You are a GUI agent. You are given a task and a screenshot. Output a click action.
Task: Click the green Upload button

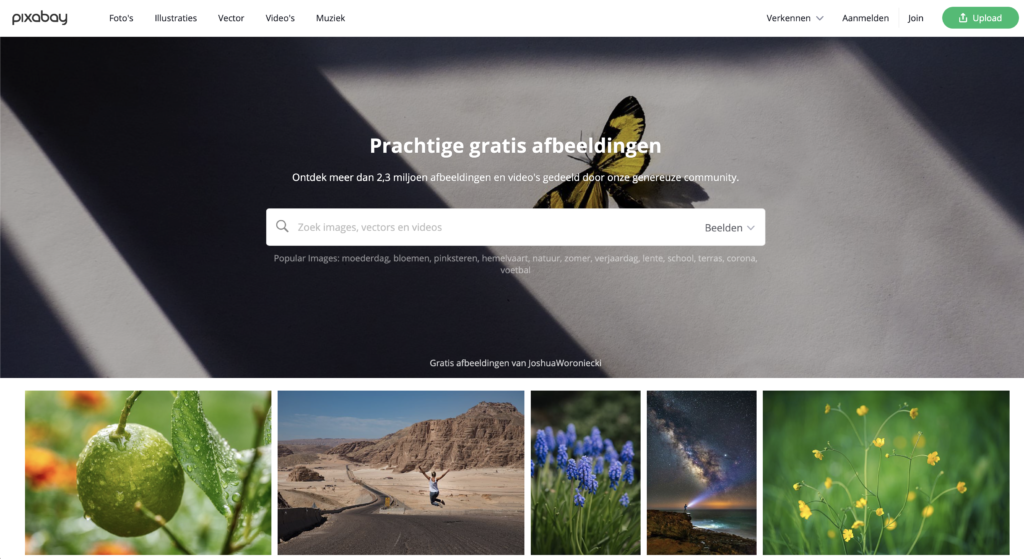tap(980, 18)
